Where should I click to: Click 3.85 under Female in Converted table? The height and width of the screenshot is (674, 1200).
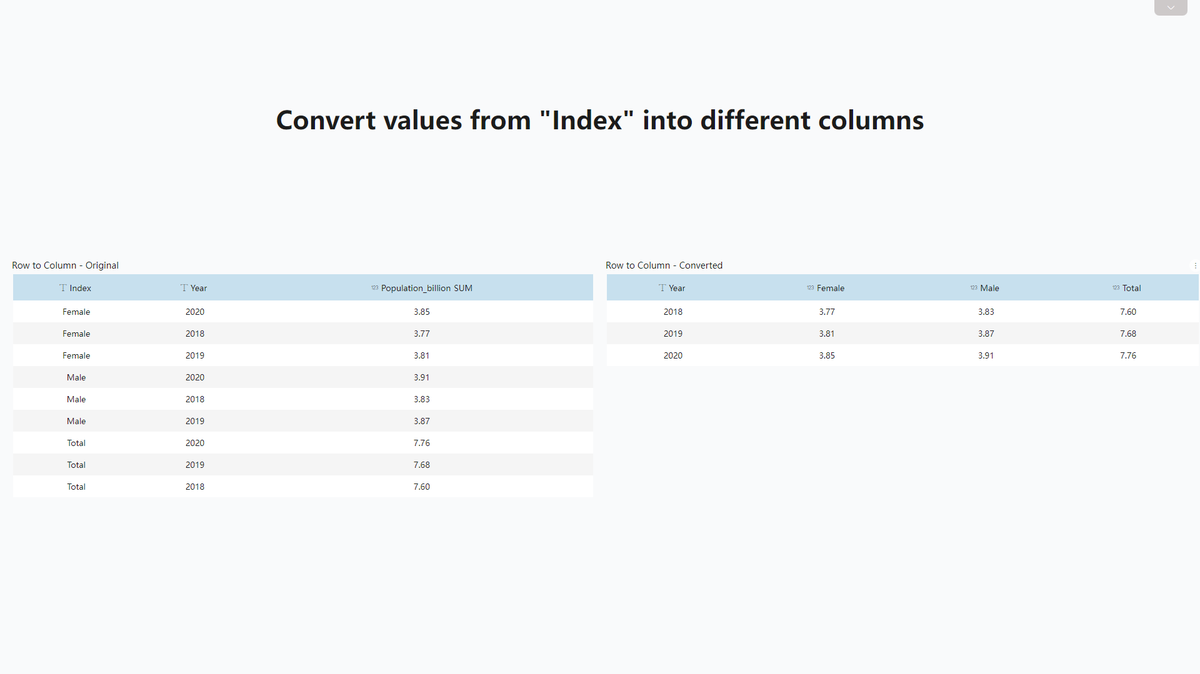pyautogui.click(x=827, y=356)
